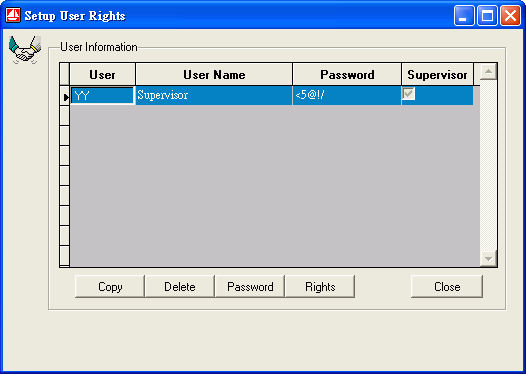Screen dimensions: 526x374
Task: Select the YY user cell
Action: (102, 96)
